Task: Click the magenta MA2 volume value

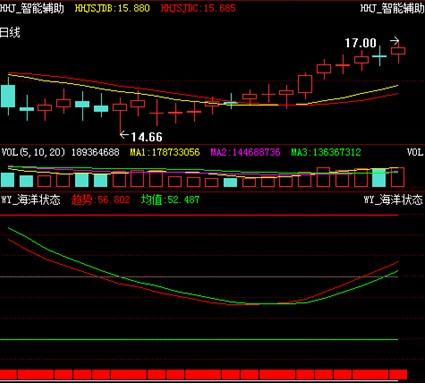Action: [245, 153]
